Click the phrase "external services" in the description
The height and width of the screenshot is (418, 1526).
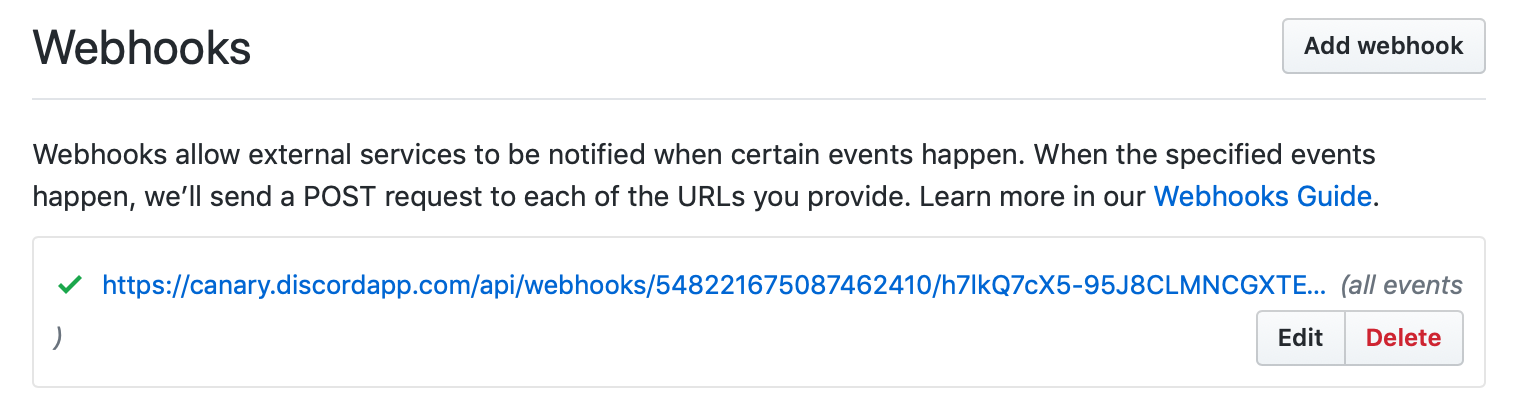[x=293, y=156]
